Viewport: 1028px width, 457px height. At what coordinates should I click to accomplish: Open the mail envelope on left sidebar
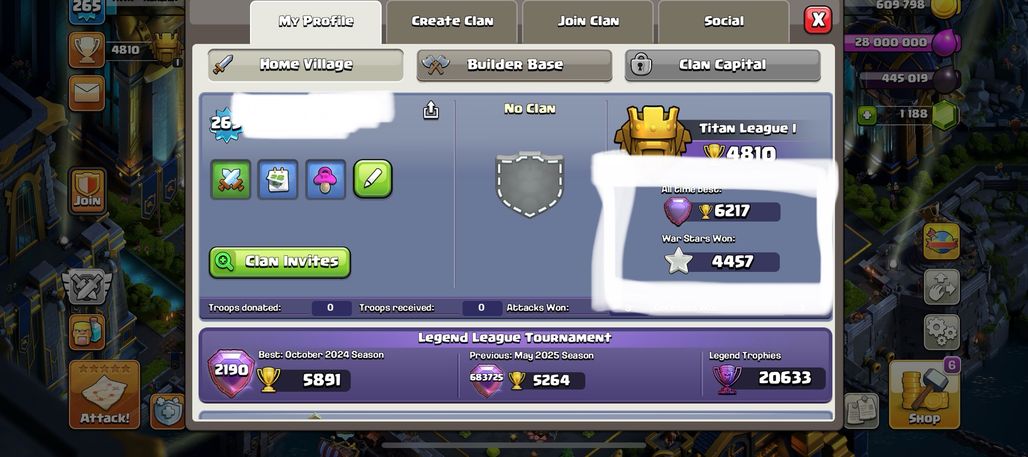coord(87,92)
